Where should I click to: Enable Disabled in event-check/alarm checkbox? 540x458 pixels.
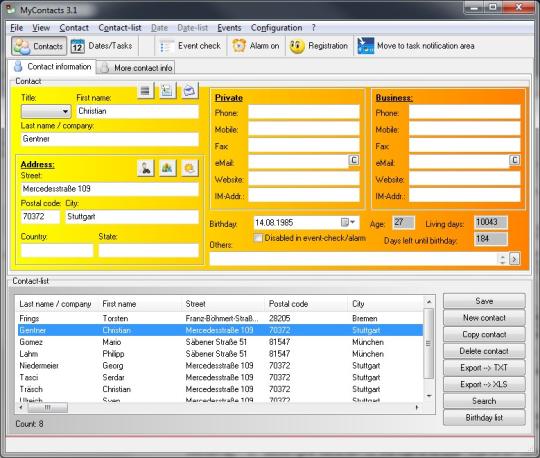tap(258, 238)
